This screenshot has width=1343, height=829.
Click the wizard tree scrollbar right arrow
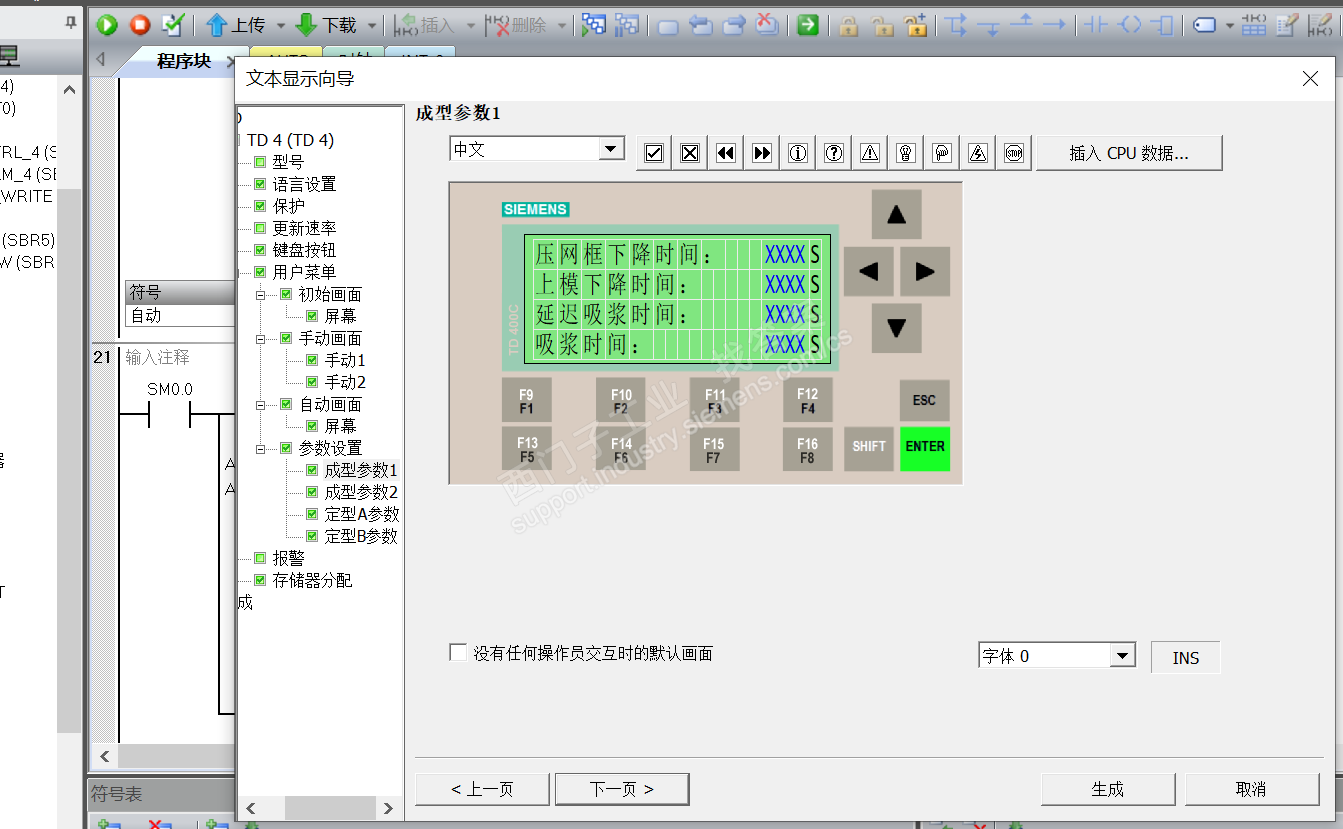389,808
